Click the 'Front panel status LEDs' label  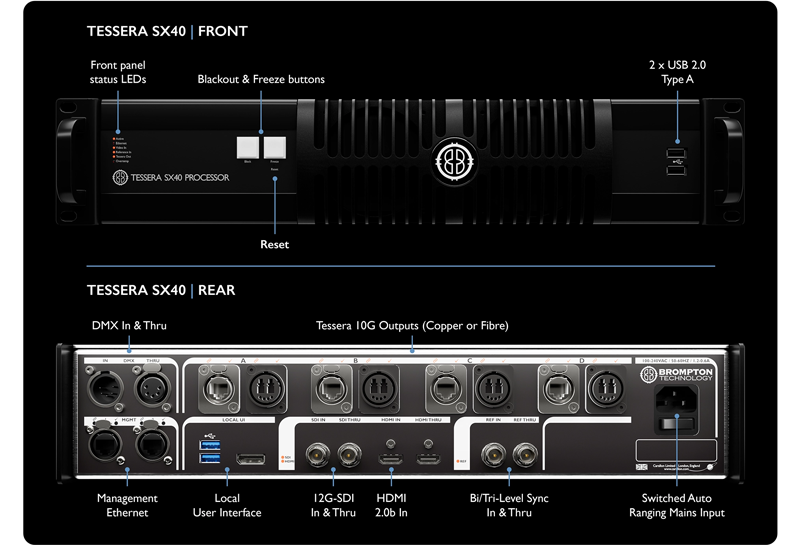[x=118, y=72]
